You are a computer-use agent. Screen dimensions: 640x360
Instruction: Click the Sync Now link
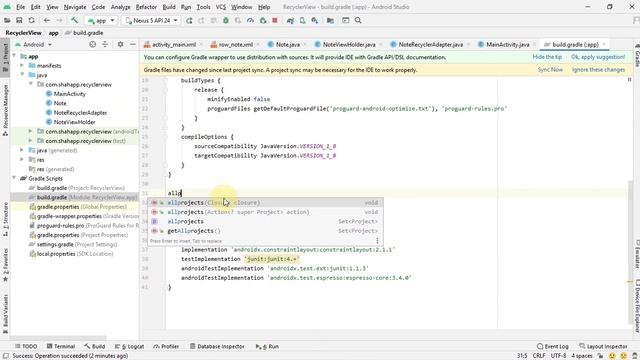tap(550, 70)
